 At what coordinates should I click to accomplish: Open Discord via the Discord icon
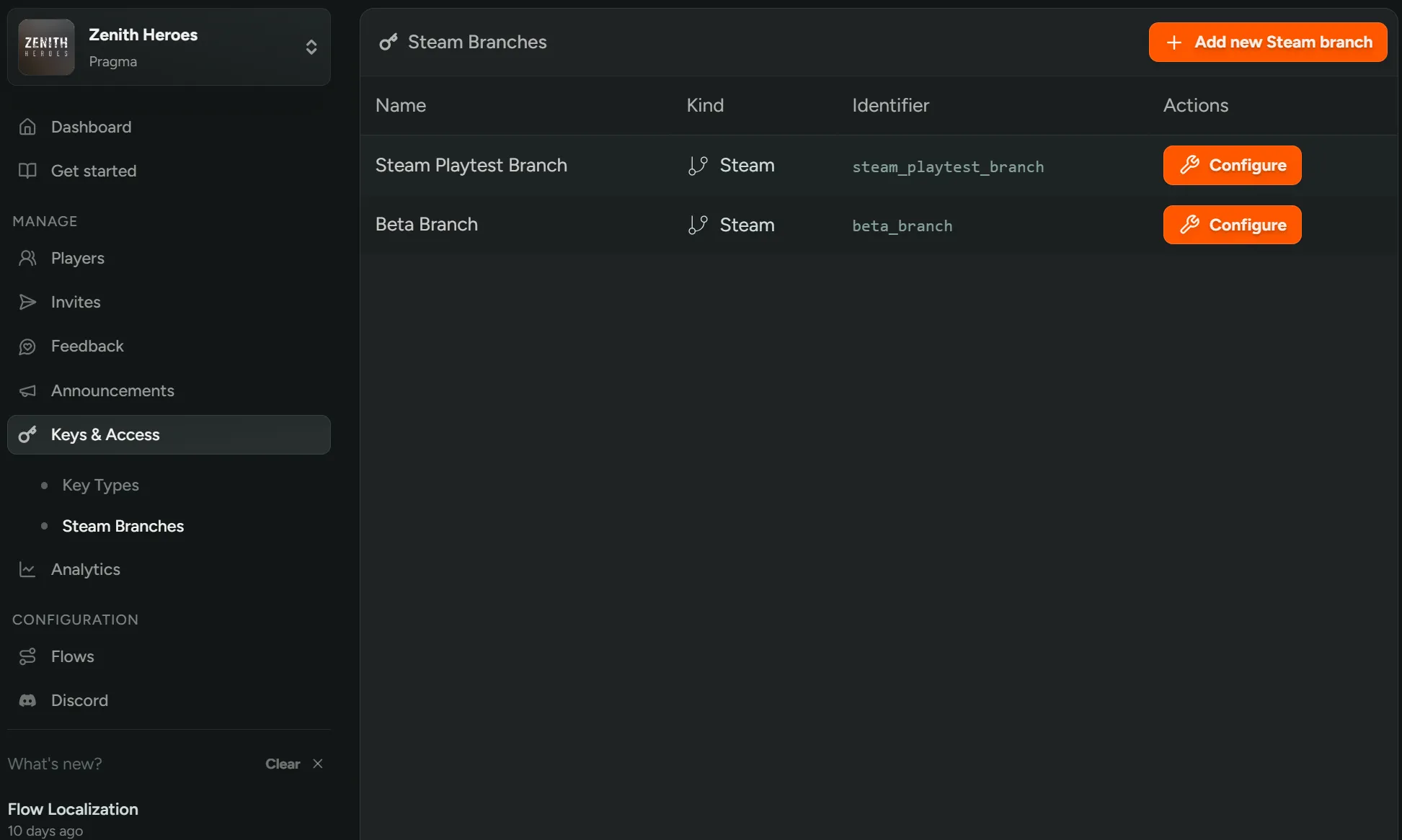(x=27, y=700)
